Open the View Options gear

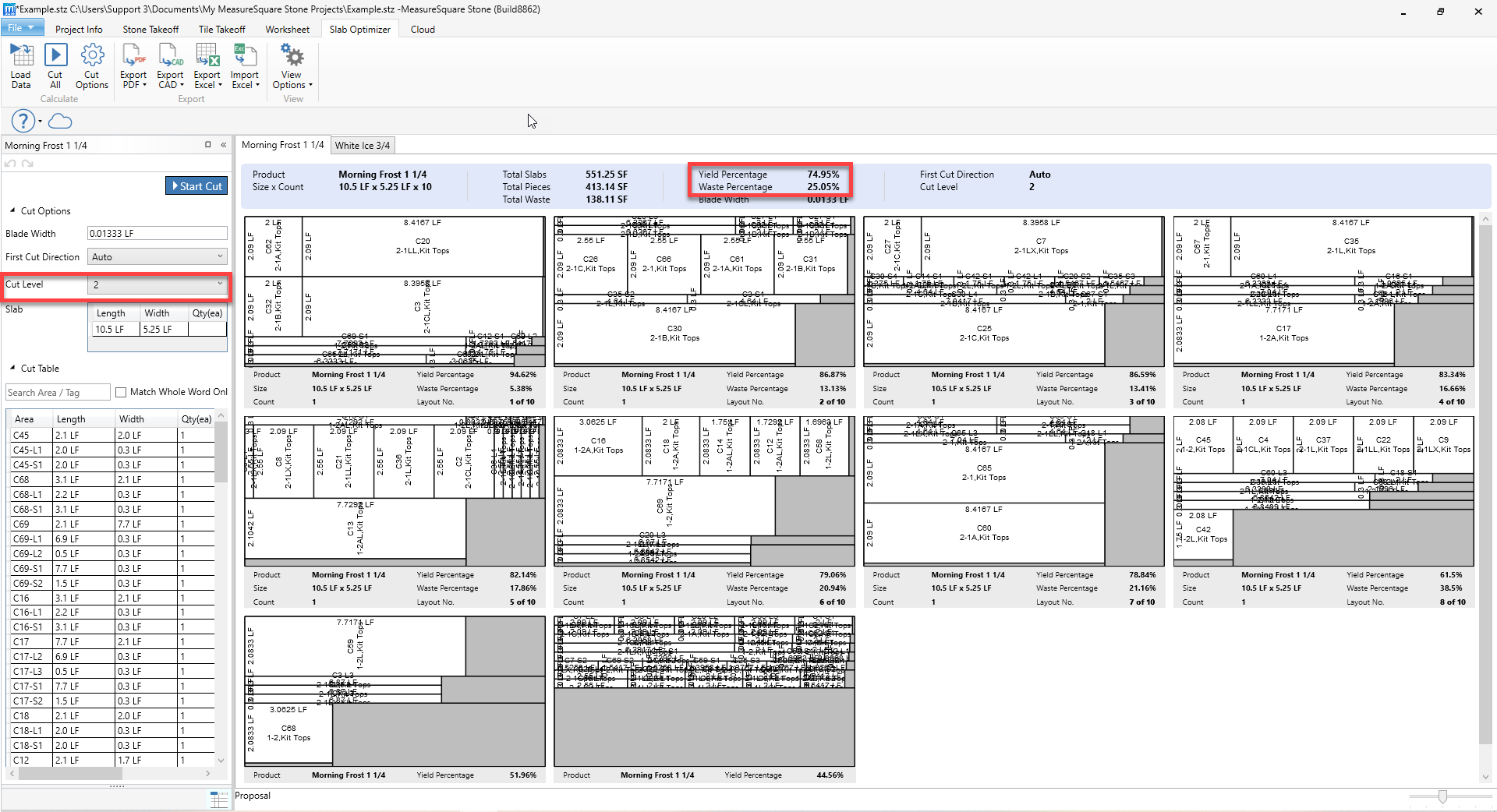pyautogui.click(x=292, y=56)
